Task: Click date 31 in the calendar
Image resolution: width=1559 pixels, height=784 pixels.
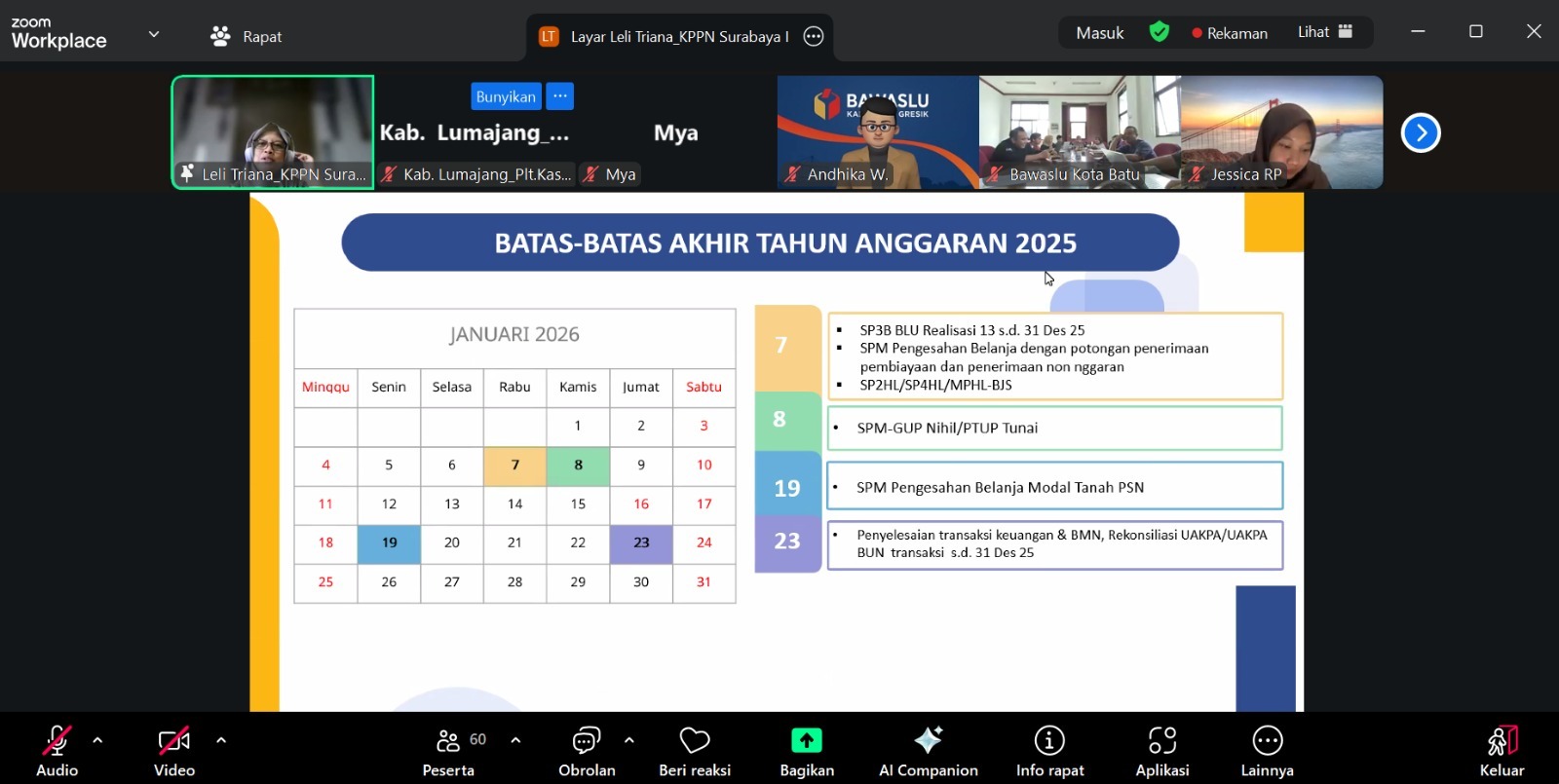Action: pyautogui.click(x=703, y=581)
